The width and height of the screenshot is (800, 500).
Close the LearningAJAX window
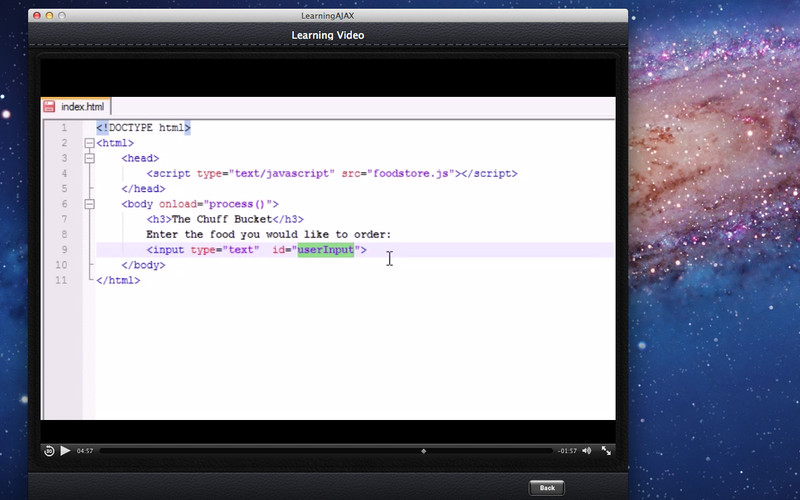37,15
